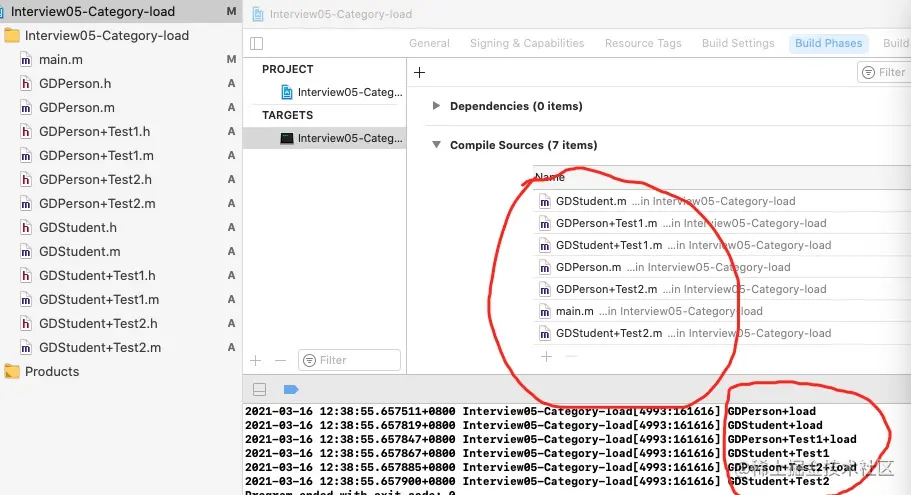Toggle the debug area hide button

(x=260, y=389)
